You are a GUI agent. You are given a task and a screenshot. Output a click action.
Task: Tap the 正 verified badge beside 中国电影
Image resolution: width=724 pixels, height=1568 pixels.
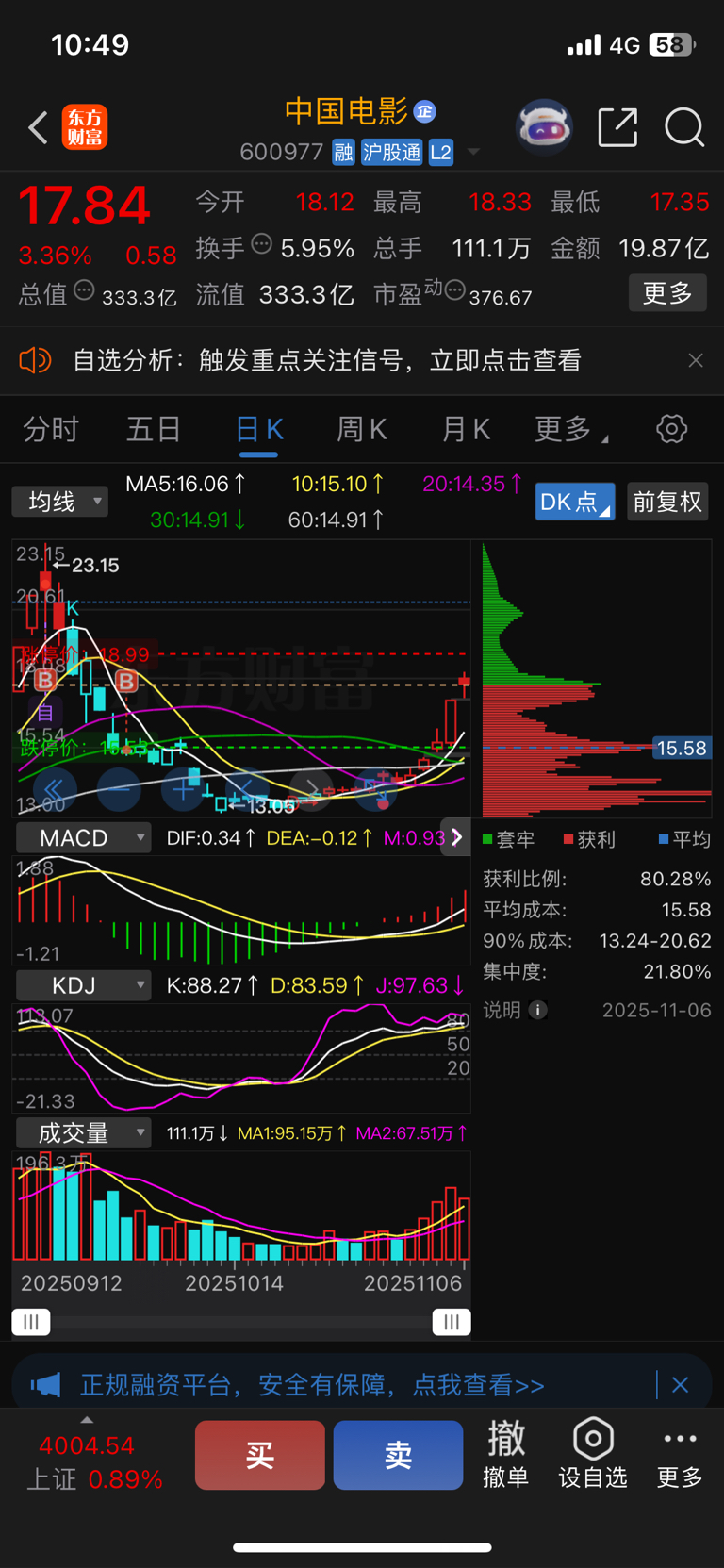(x=424, y=111)
